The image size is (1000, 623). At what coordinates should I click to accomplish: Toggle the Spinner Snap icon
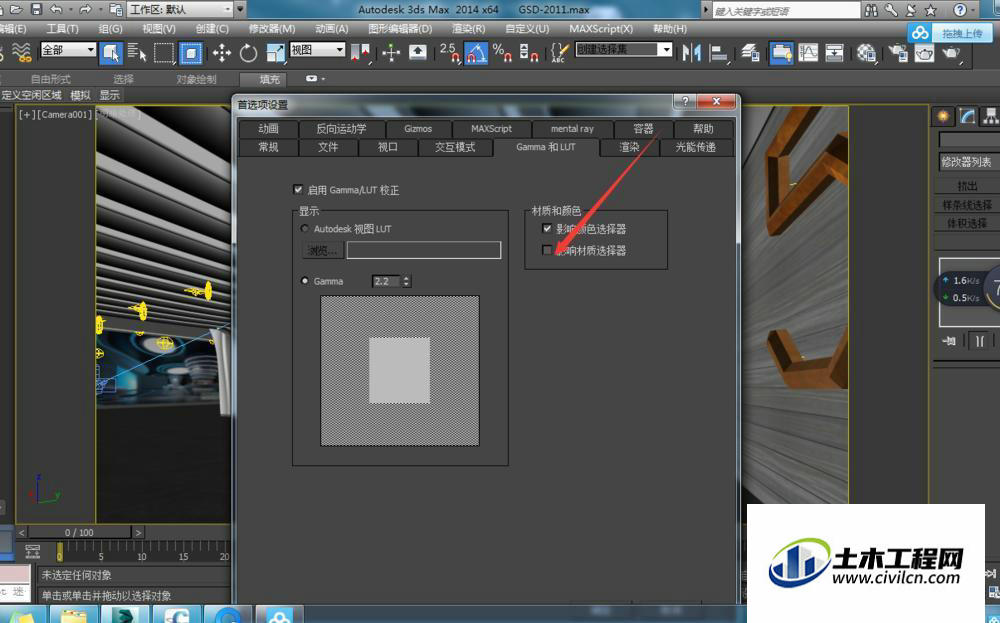click(x=529, y=53)
